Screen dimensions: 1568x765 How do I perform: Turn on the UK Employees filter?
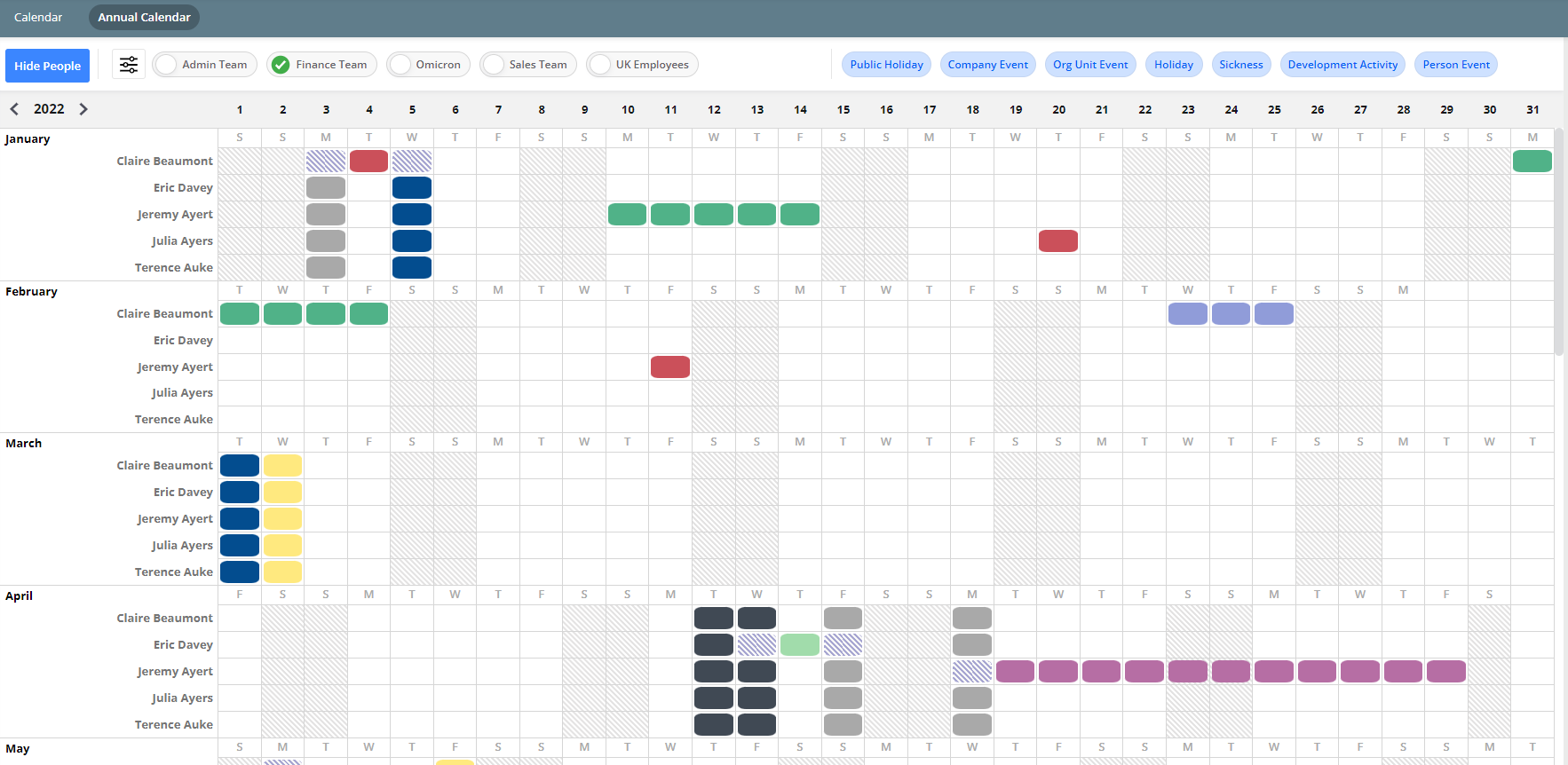(x=642, y=65)
